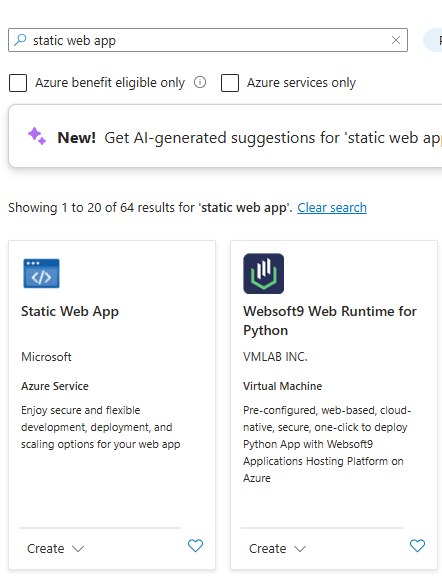Open Websoft9 Web Runtime for Python title
Screen dimensions: 442x578
(x=330, y=321)
